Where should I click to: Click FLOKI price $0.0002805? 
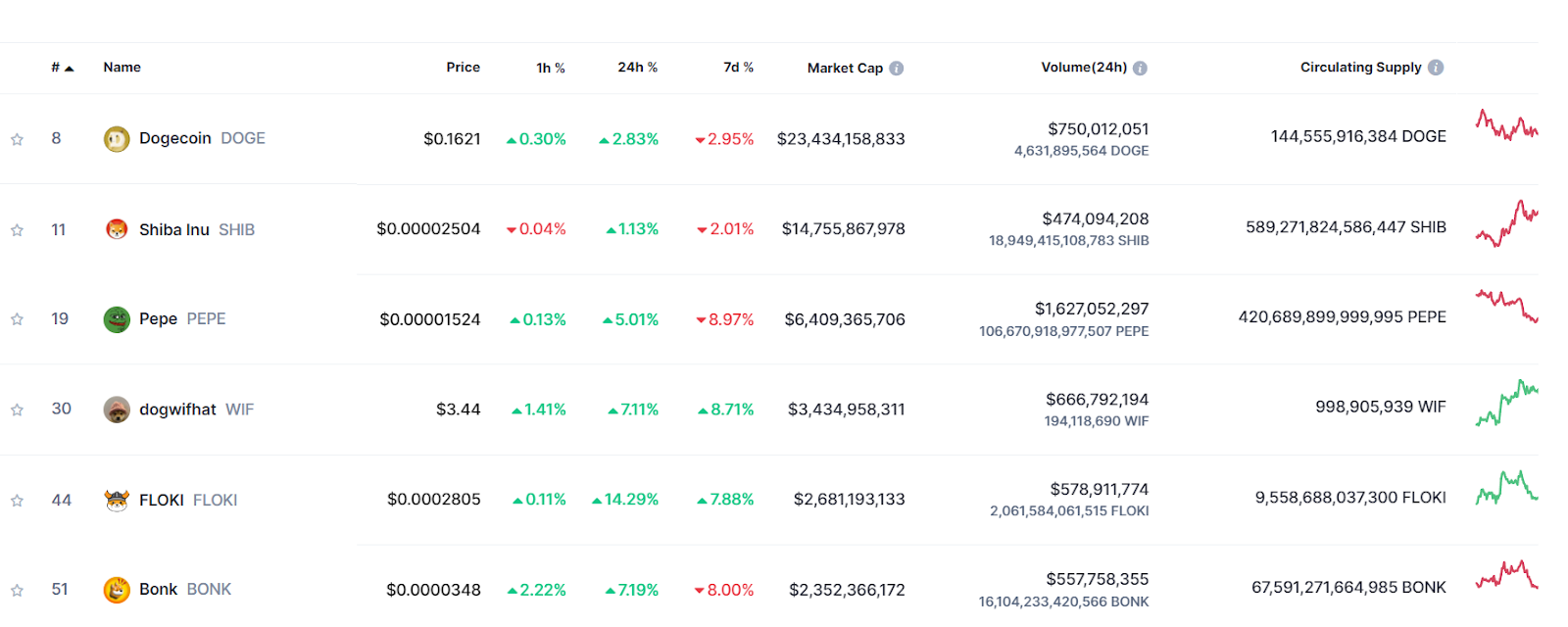[x=434, y=500]
